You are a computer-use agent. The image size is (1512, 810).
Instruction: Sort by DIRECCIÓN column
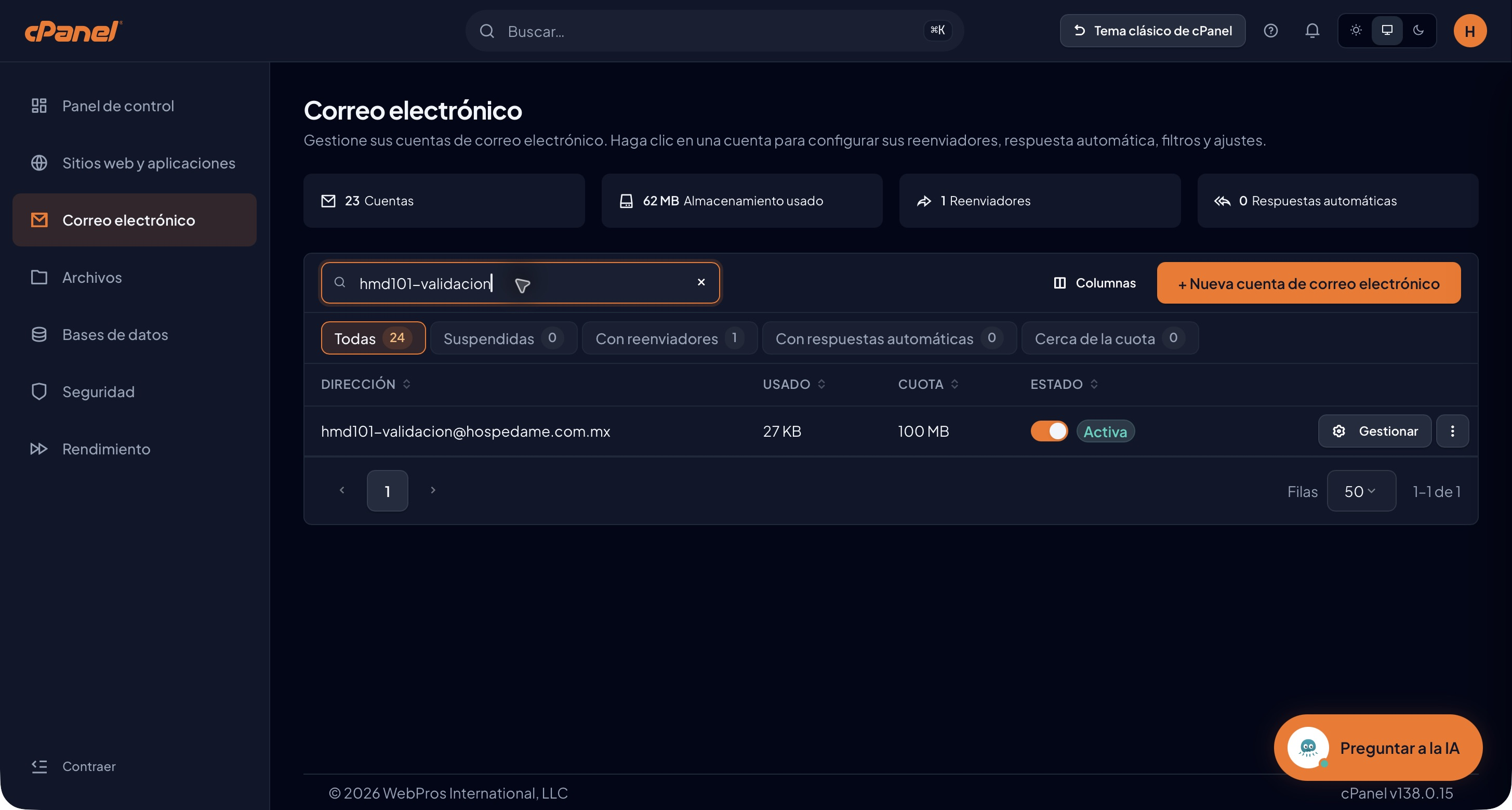click(366, 384)
